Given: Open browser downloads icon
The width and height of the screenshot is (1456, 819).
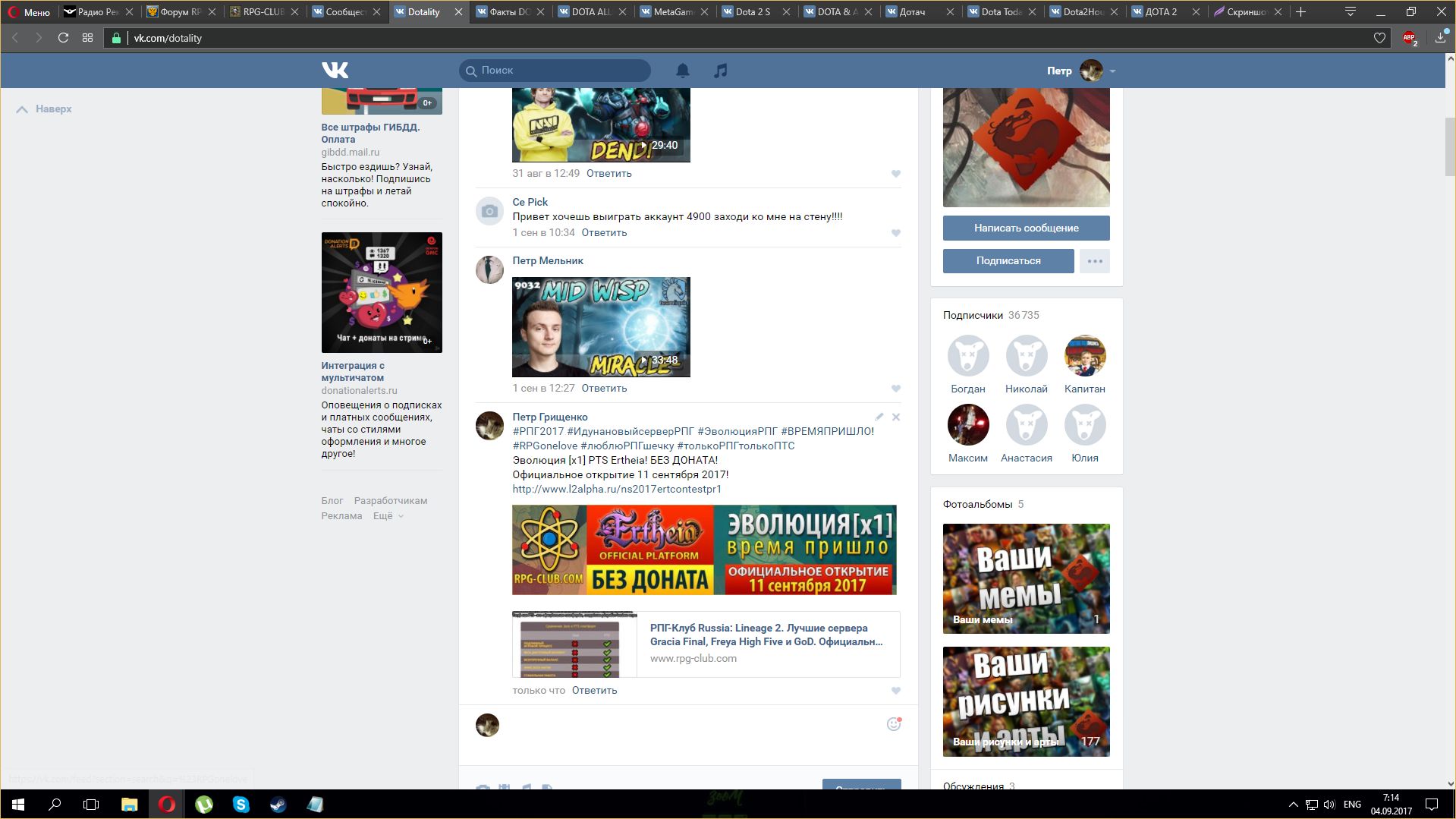Looking at the screenshot, I should point(1441,37).
